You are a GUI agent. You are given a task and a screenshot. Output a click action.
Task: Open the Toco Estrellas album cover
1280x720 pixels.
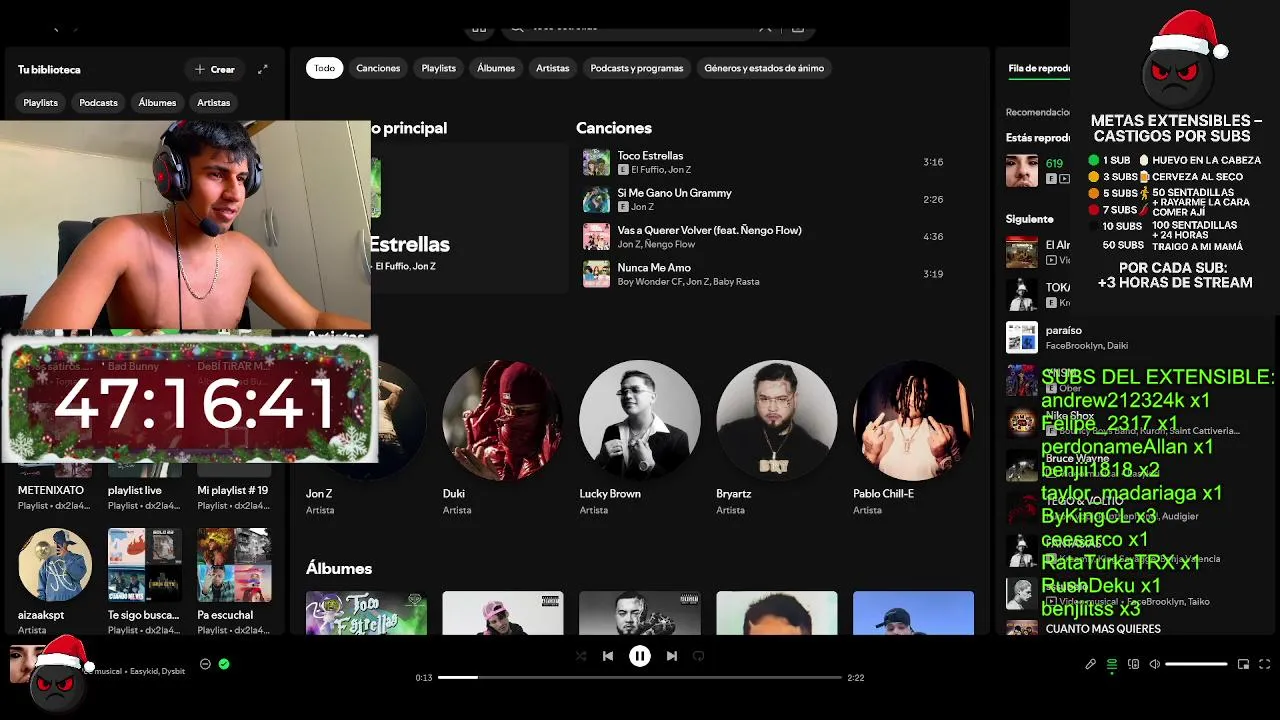[x=366, y=613]
